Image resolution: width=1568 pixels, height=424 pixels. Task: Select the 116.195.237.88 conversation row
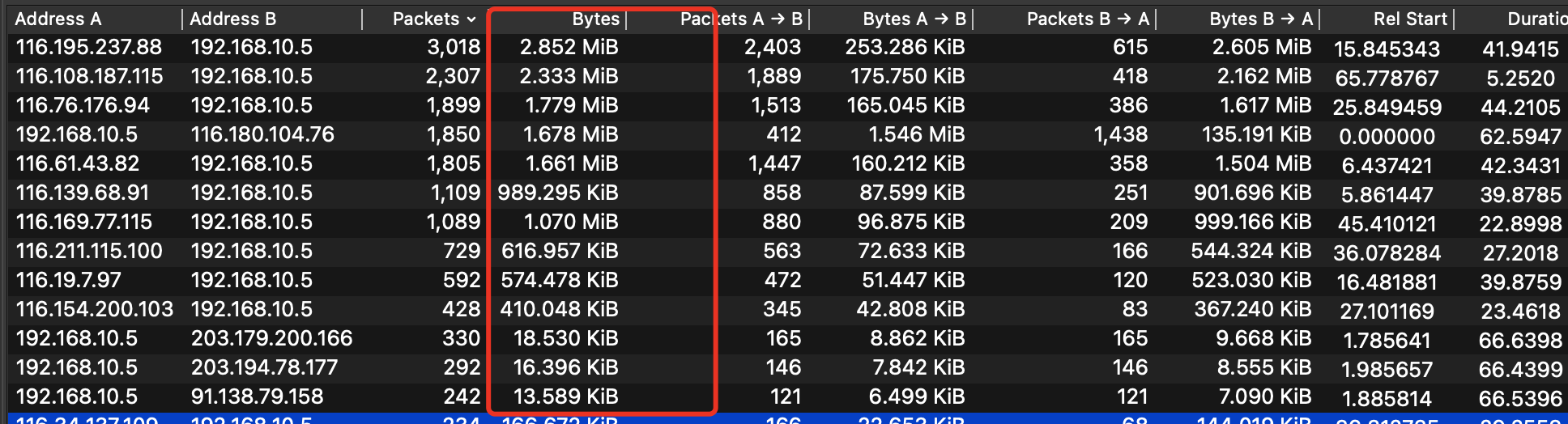(89, 47)
